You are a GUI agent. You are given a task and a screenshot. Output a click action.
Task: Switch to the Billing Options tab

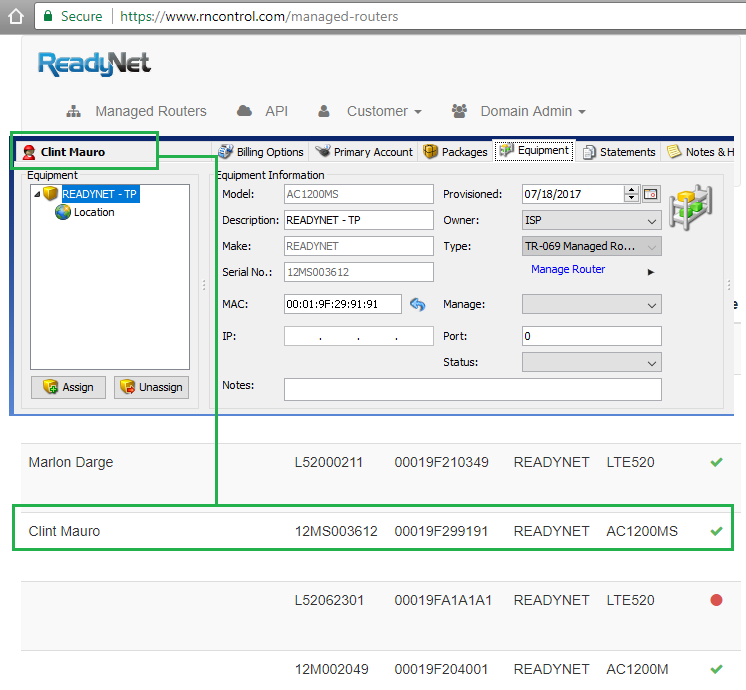tap(261, 152)
